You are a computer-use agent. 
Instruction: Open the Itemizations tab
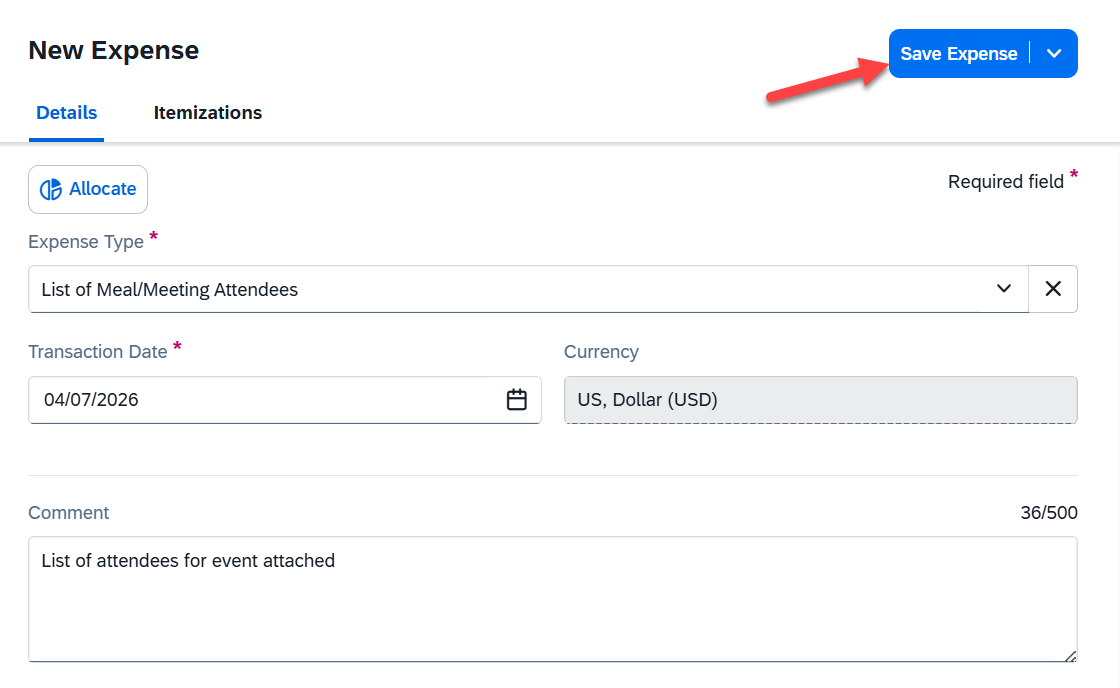pos(208,113)
